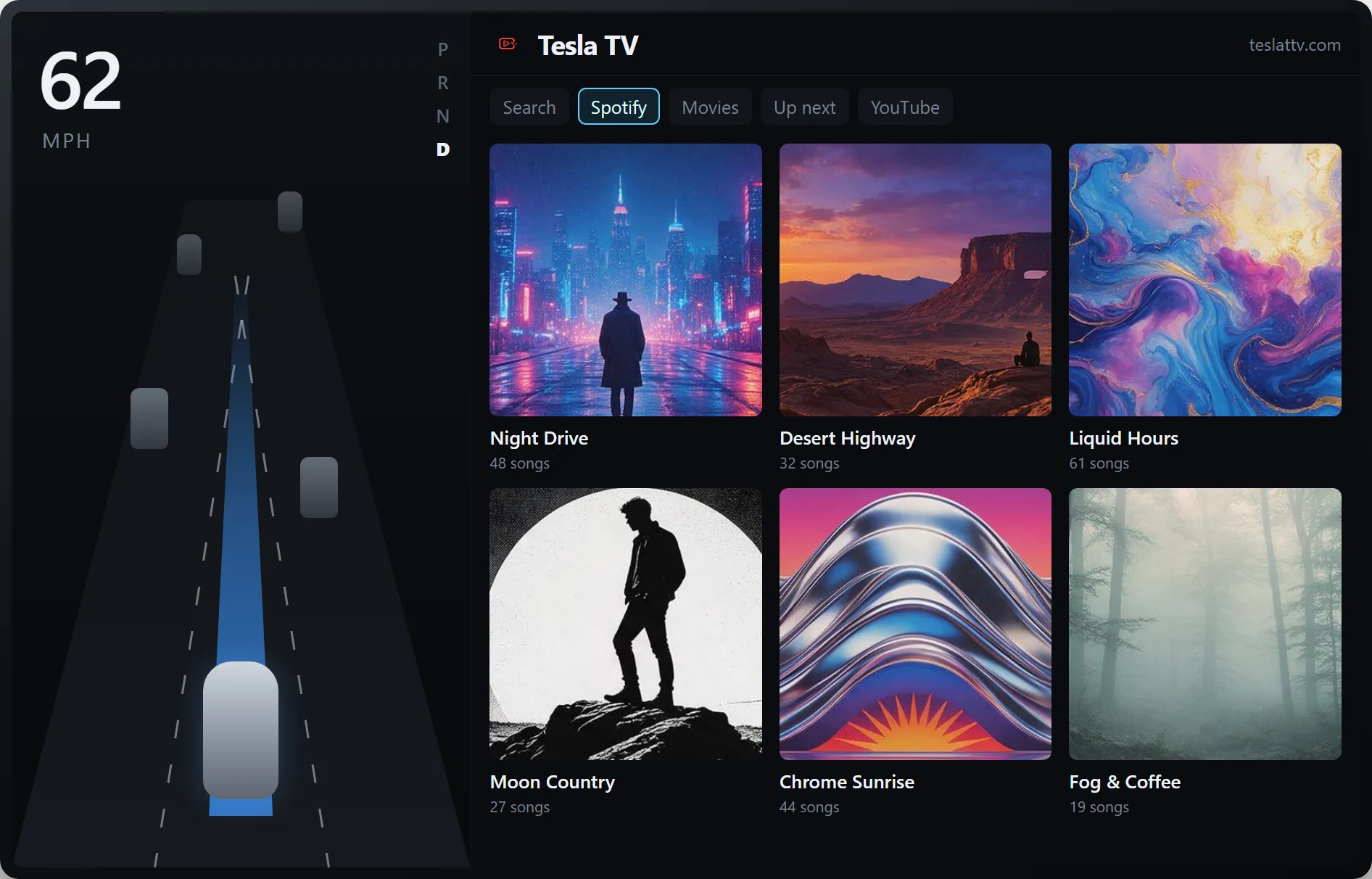The image size is (1372, 879).
Task: Click the Chrome Sunrise title text
Action: click(x=846, y=782)
